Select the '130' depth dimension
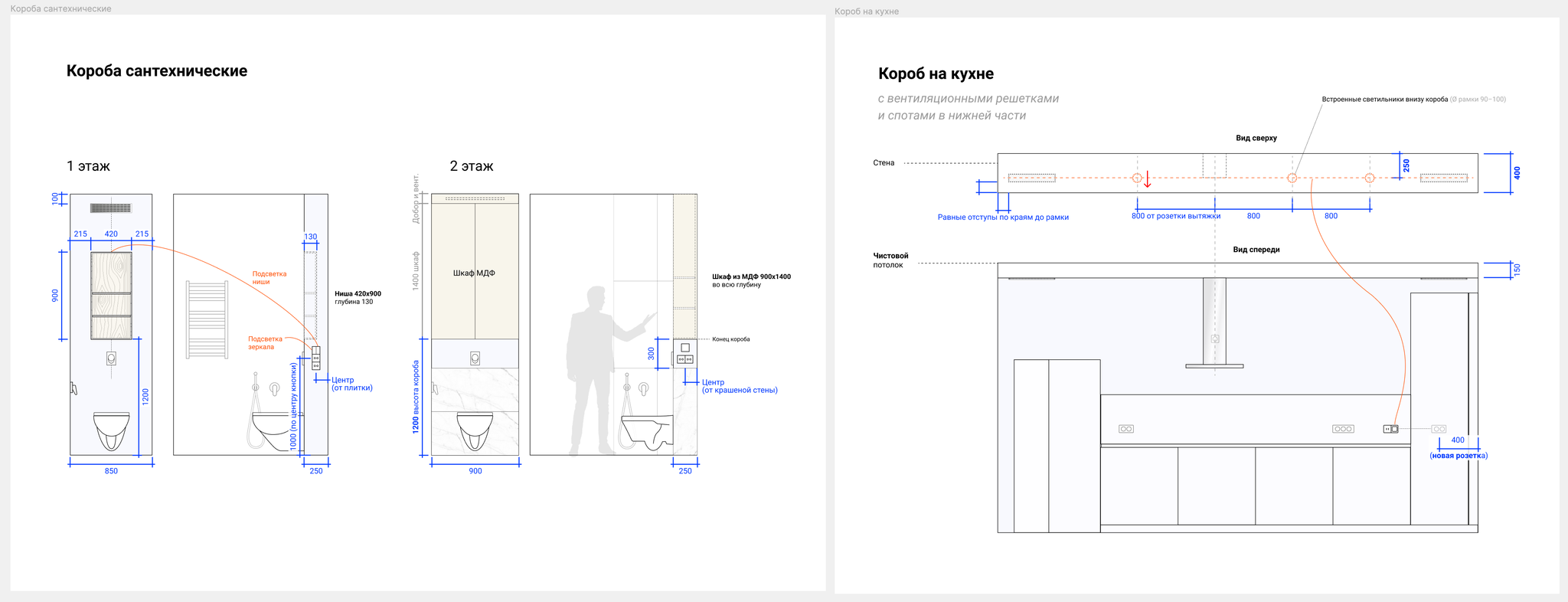This screenshot has width=1568, height=602. click(311, 237)
